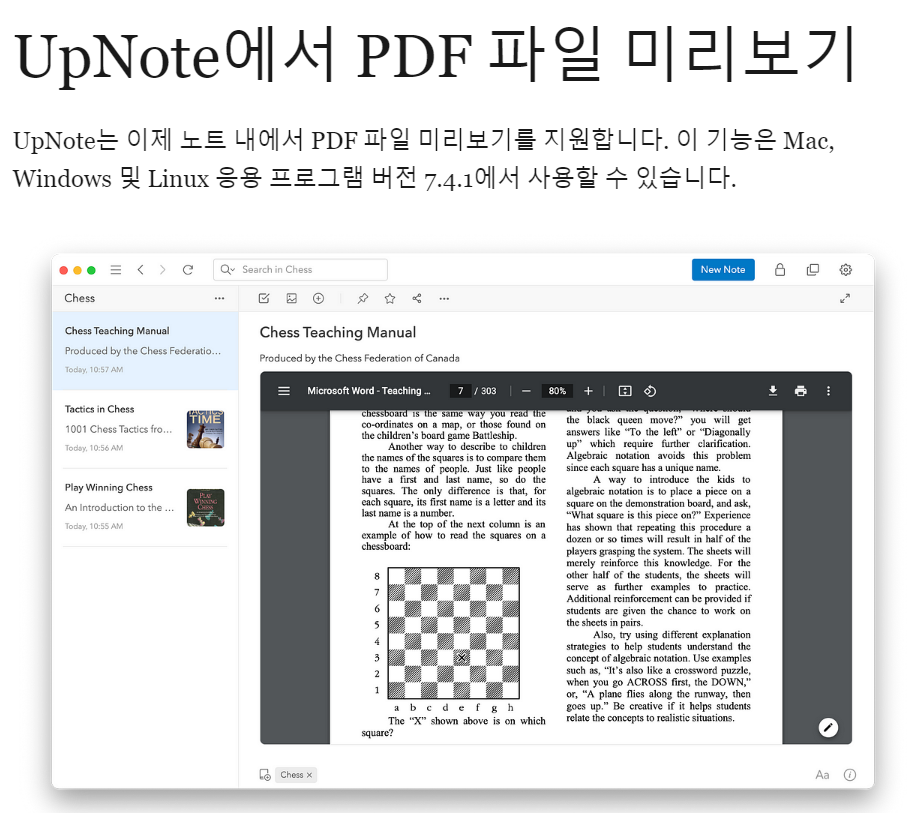Viewport: 921px width, 813px height.
Task: Open the Aa font settings
Action: coord(822,775)
